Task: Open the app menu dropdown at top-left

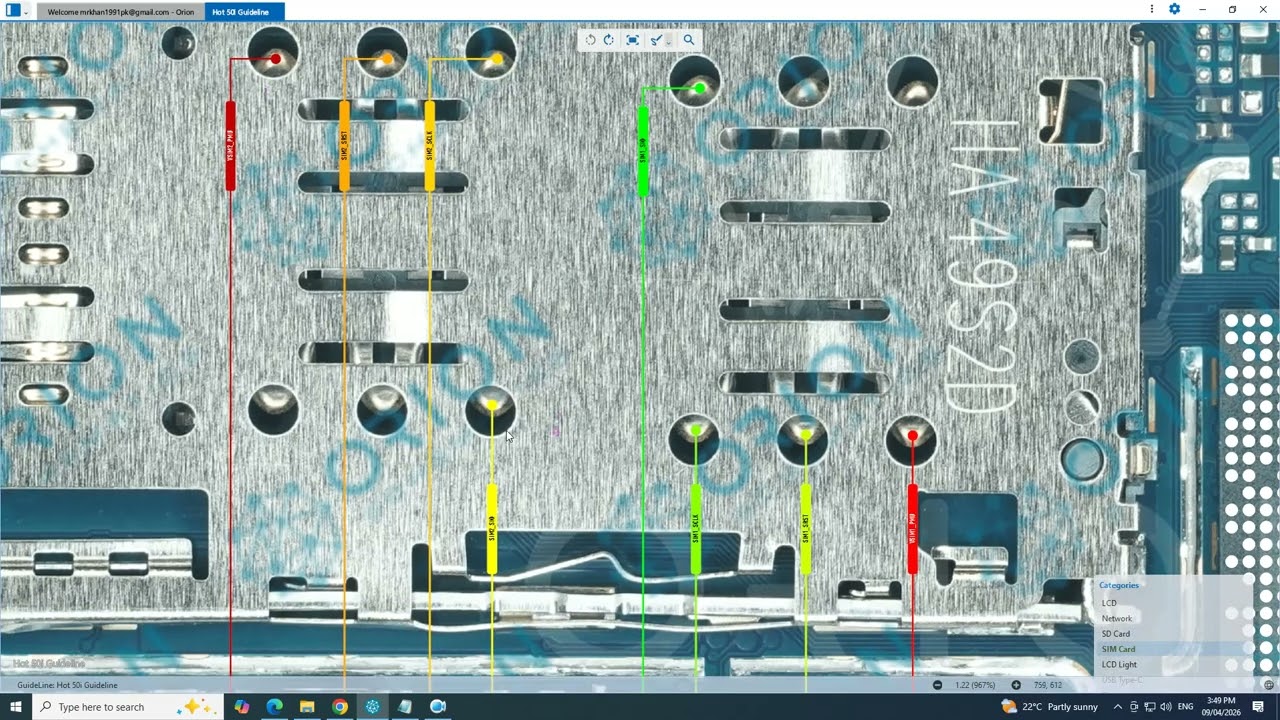Action: coord(26,12)
